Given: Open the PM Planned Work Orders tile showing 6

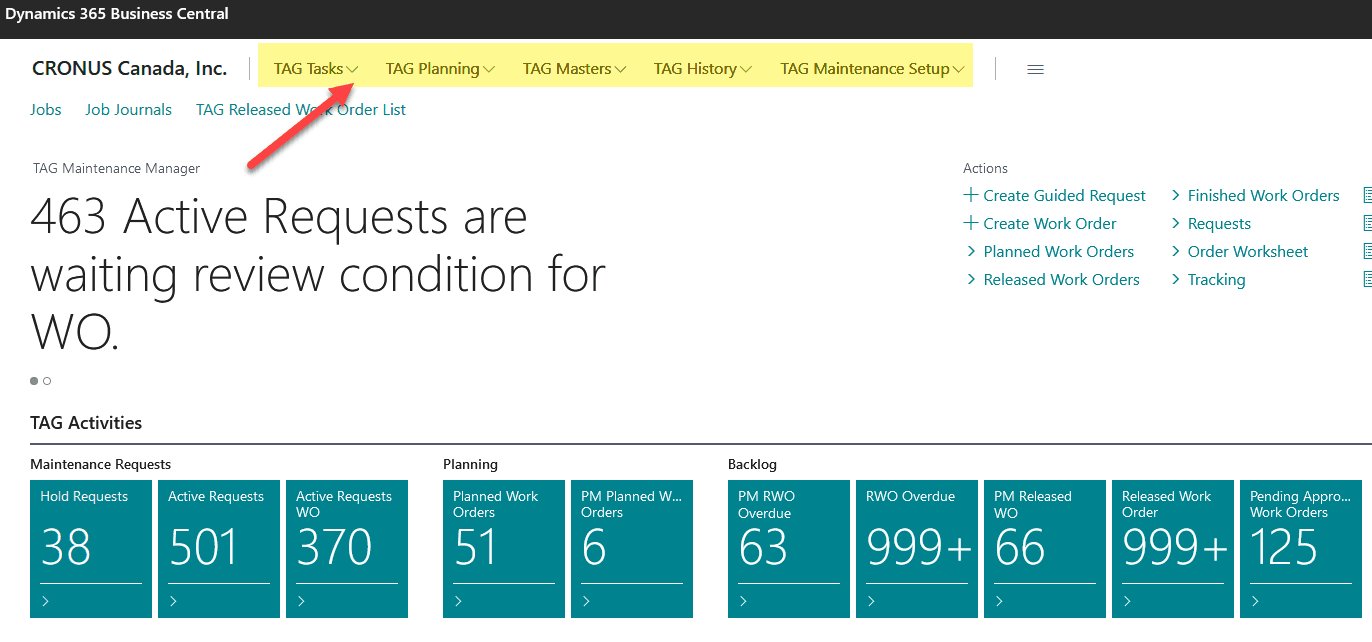Looking at the screenshot, I should click(x=632, y=549).
